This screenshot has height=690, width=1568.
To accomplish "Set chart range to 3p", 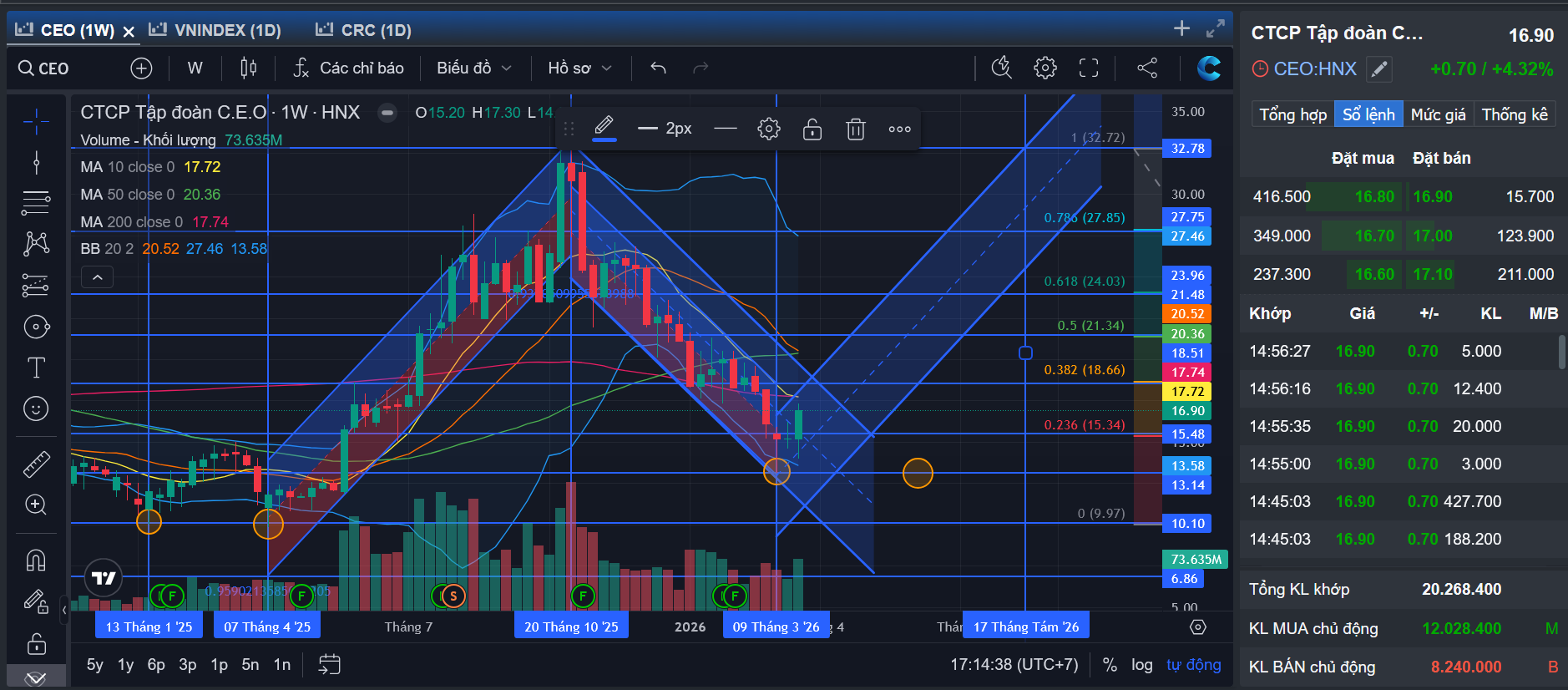I will pos(188,665).
